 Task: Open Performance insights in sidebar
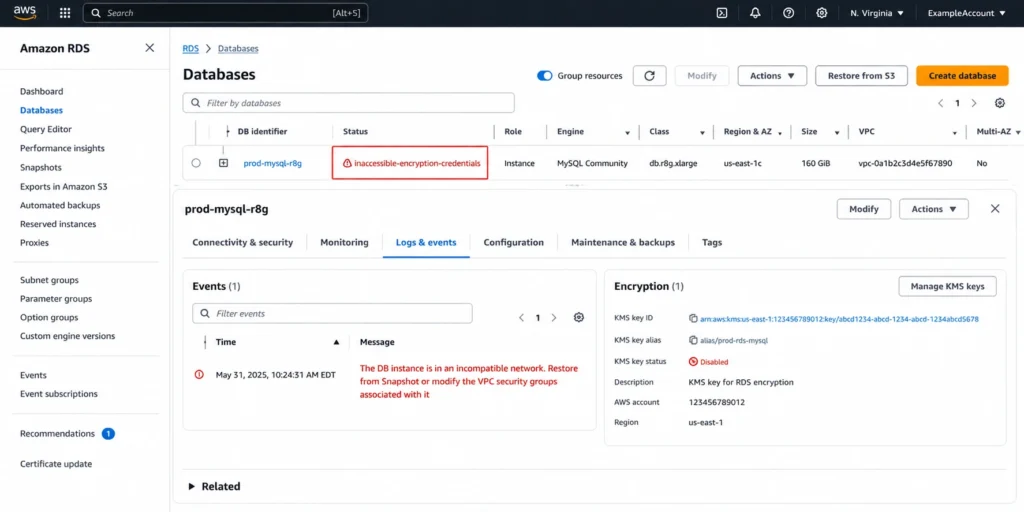[x=62, y=148]
